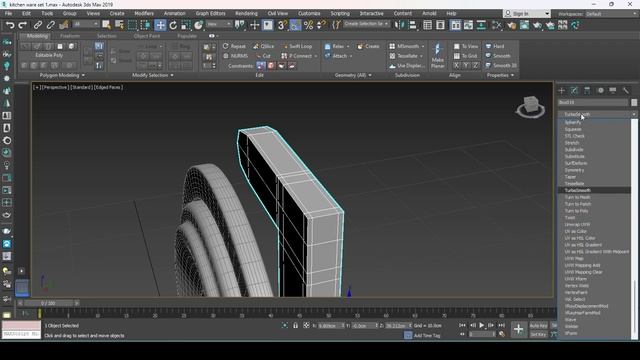Switch to the Object Paint ribbon tab

click(x=147, y=36)
